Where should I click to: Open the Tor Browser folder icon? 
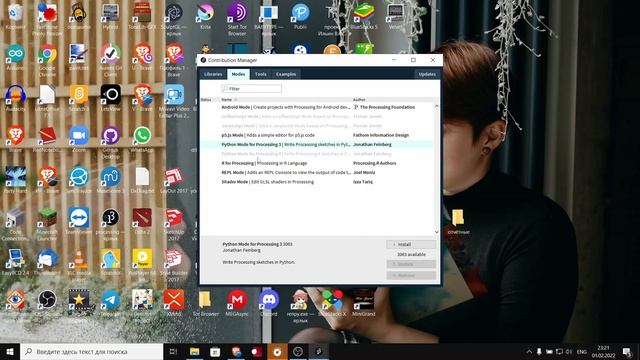[x=205, y=302]
